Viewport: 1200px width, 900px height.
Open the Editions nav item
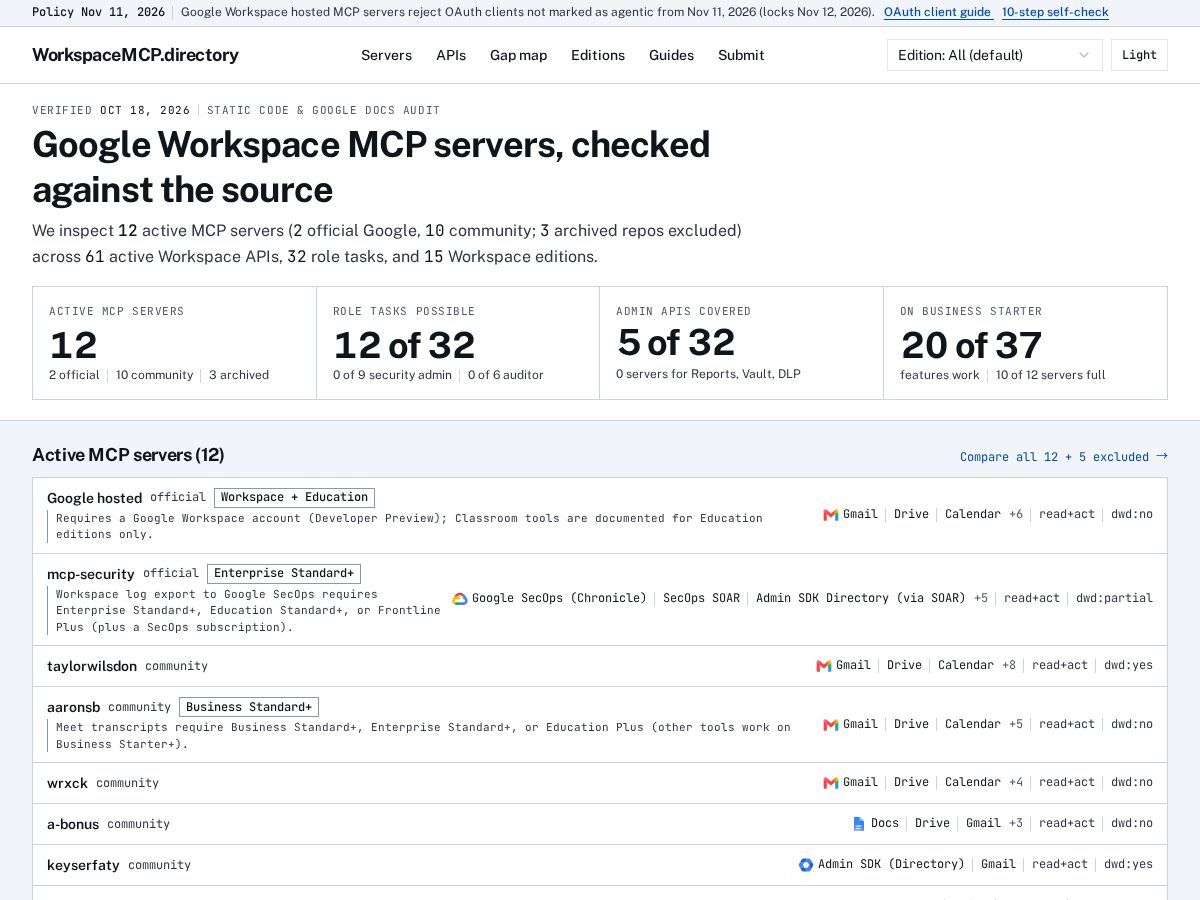click(598, 55)
